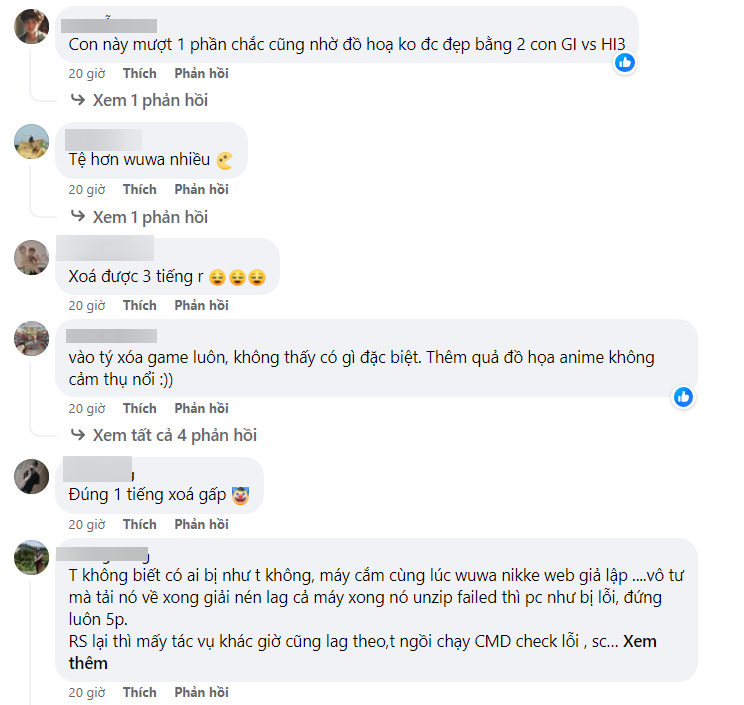Click '20 giờ' timestamp under 'xoá gấp' comment
Screen dimensions: 744x705
(86, 524)
